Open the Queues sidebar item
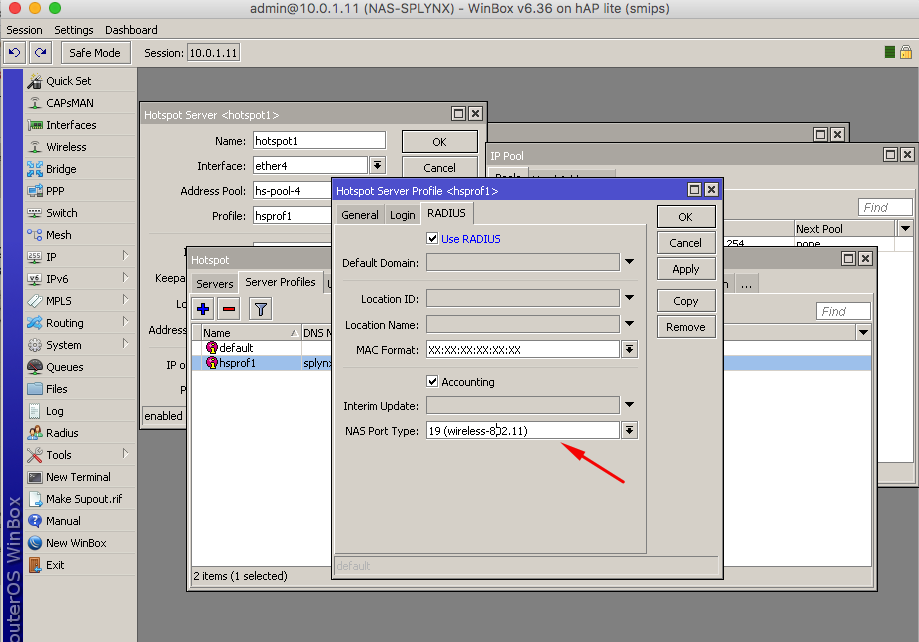 tap(64, 367)
